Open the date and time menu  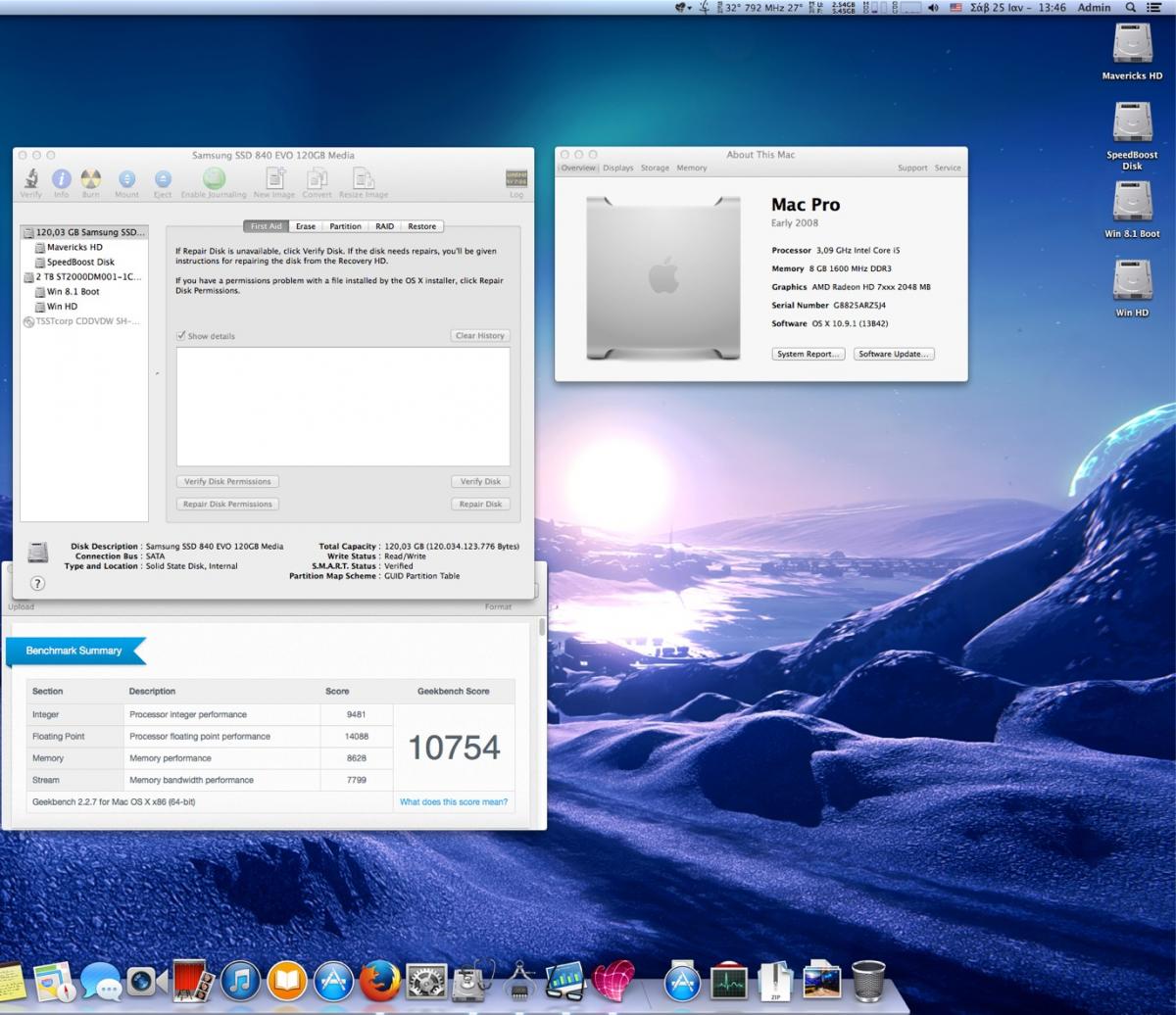pos(1019,8)
